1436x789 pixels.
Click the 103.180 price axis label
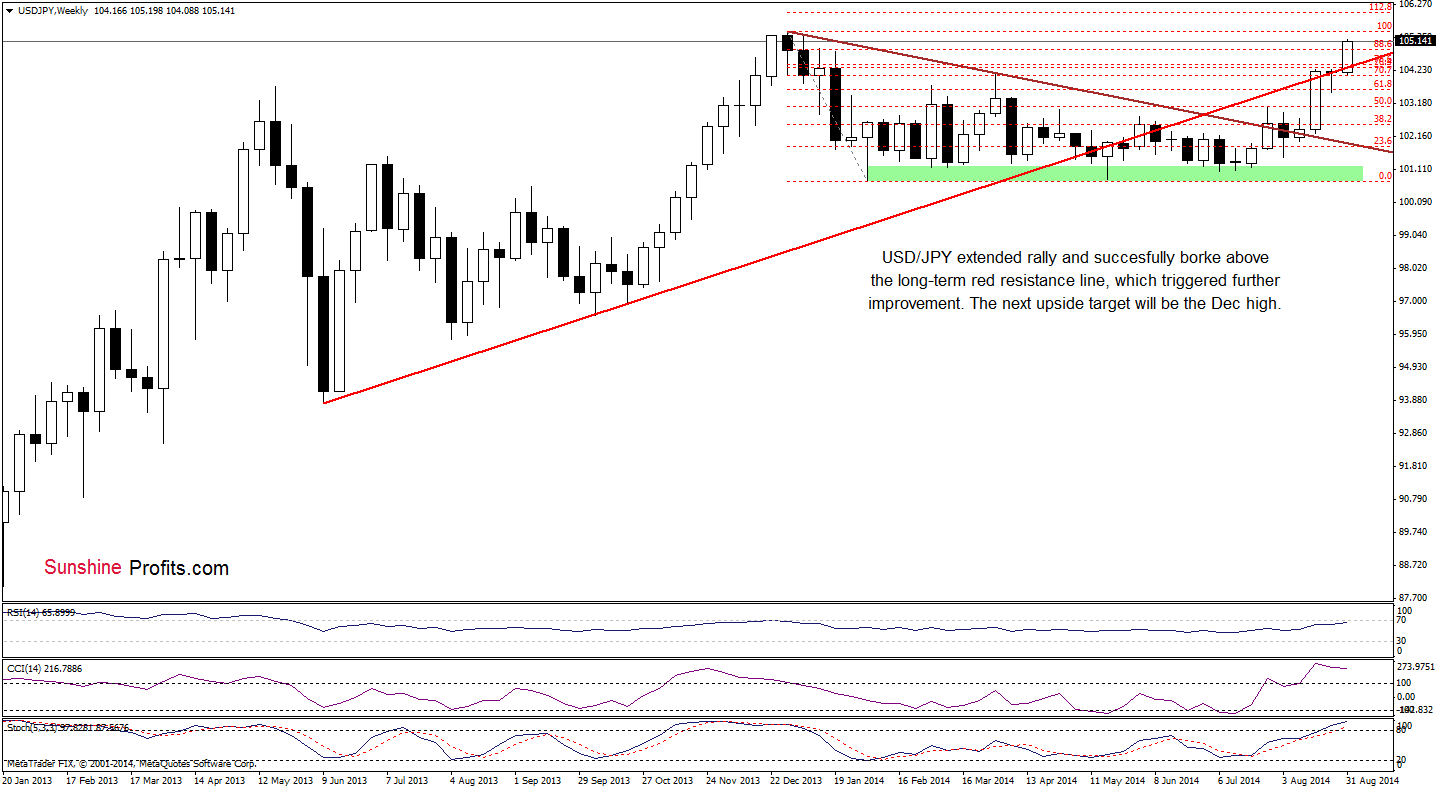[1416, 103]
